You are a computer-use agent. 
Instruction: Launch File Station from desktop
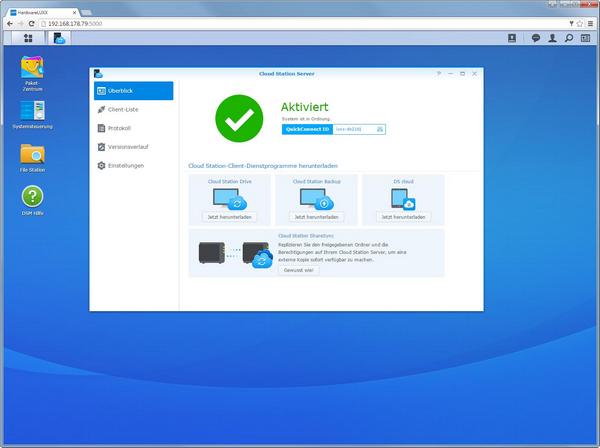(32, 158)
